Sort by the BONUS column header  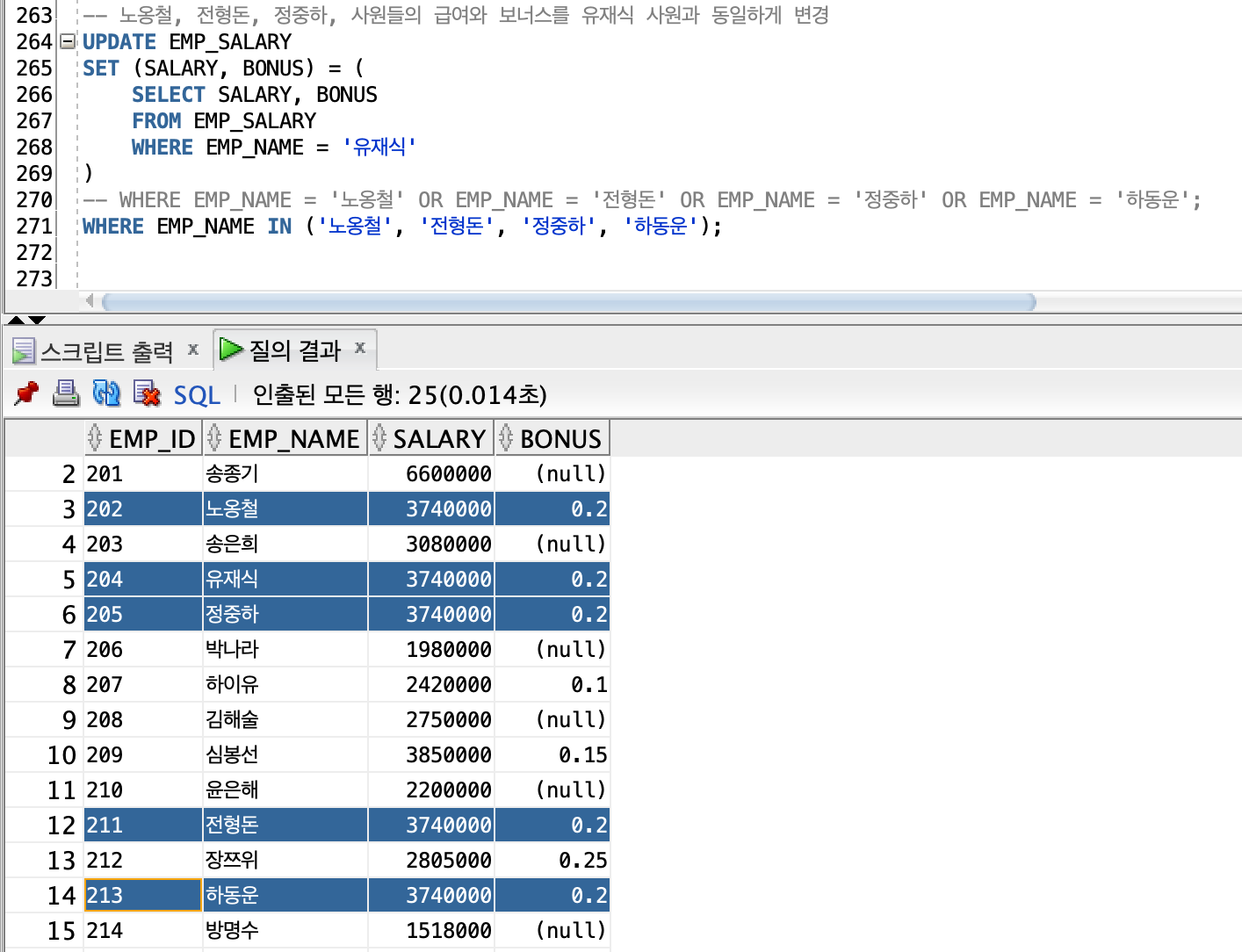tap(552, 438)
